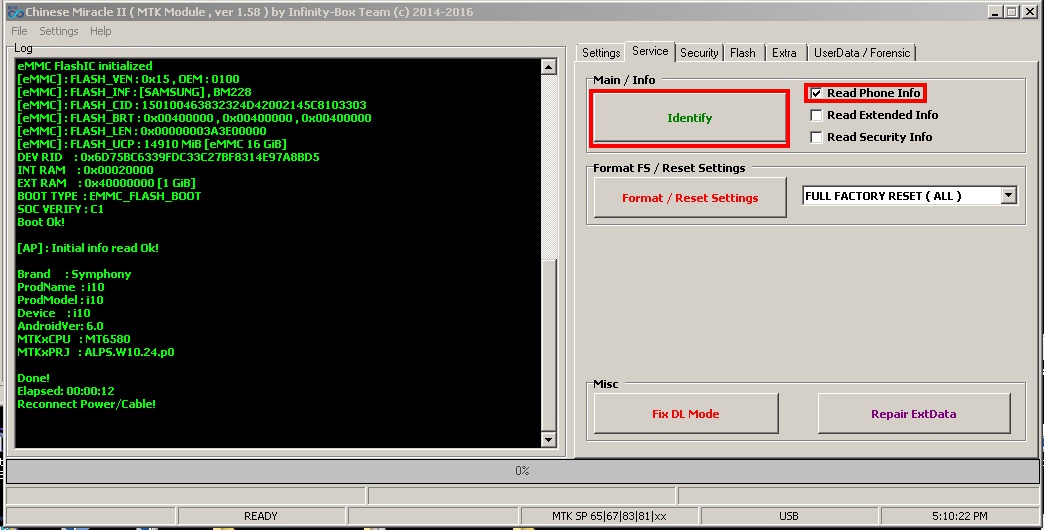Click log line 'Elapsed: 00:00:12'
Screen dimensions: 1044x530
(x=66, y=392)
